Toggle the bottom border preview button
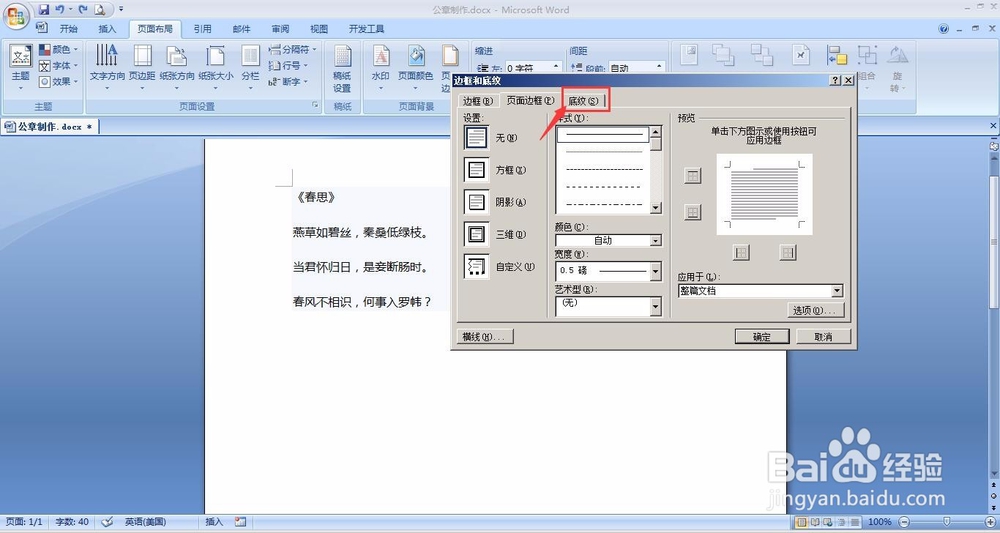This screenshot has width=1000, height=533. (x=693, y=212)
